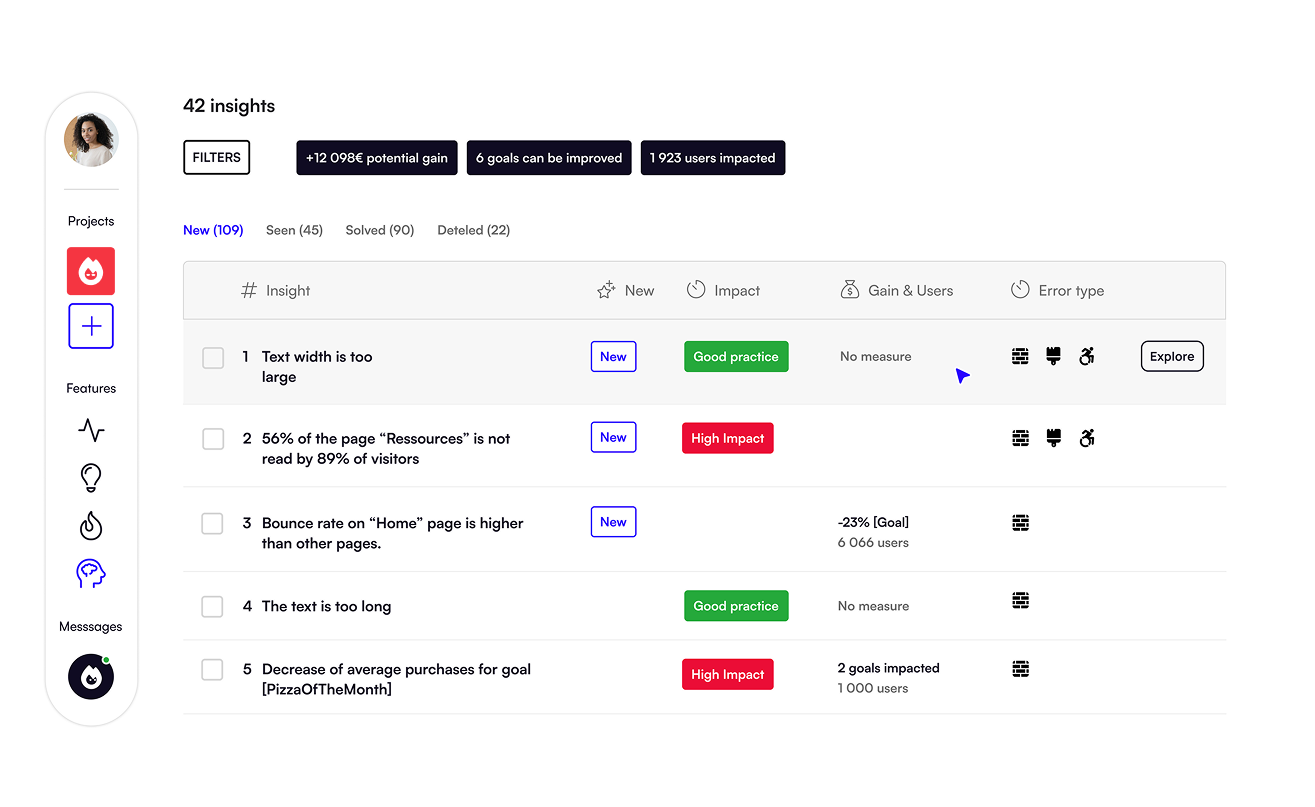1315x807 pixels.
Task: Click the clock icon beside Error type
Action: coord(1020,290)
